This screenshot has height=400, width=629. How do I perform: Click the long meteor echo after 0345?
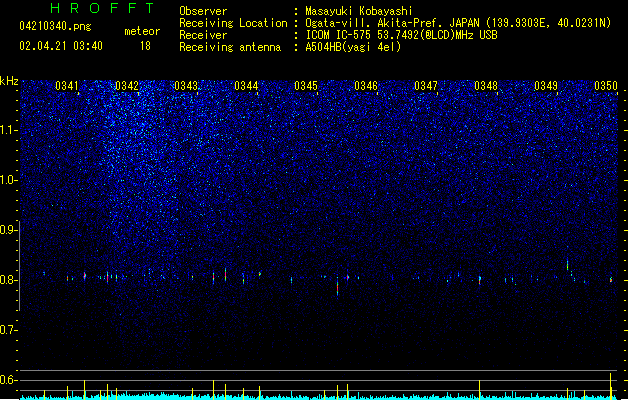click(337, 285)
